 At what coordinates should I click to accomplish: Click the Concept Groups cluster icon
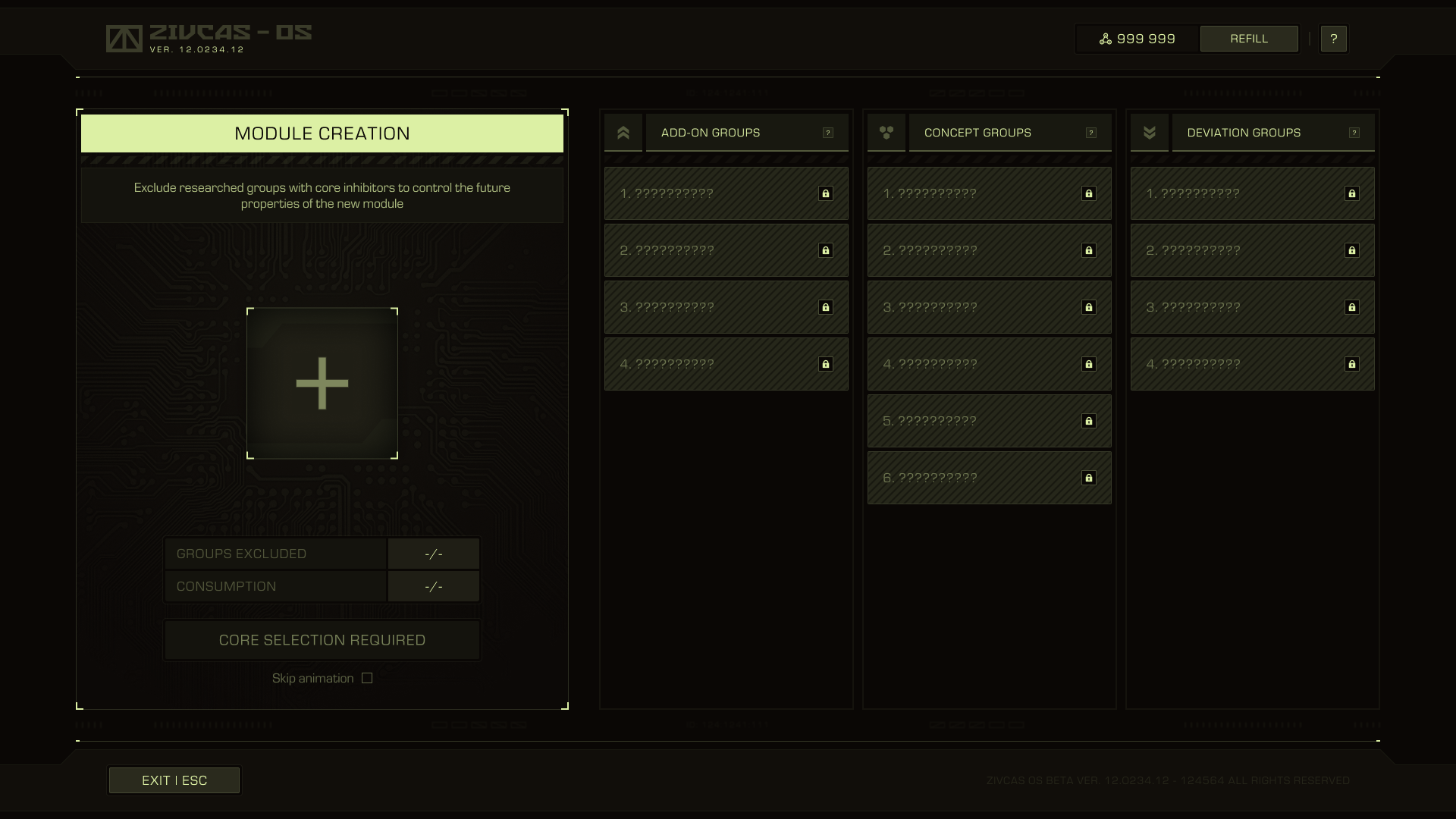click(x=886, y=133)
